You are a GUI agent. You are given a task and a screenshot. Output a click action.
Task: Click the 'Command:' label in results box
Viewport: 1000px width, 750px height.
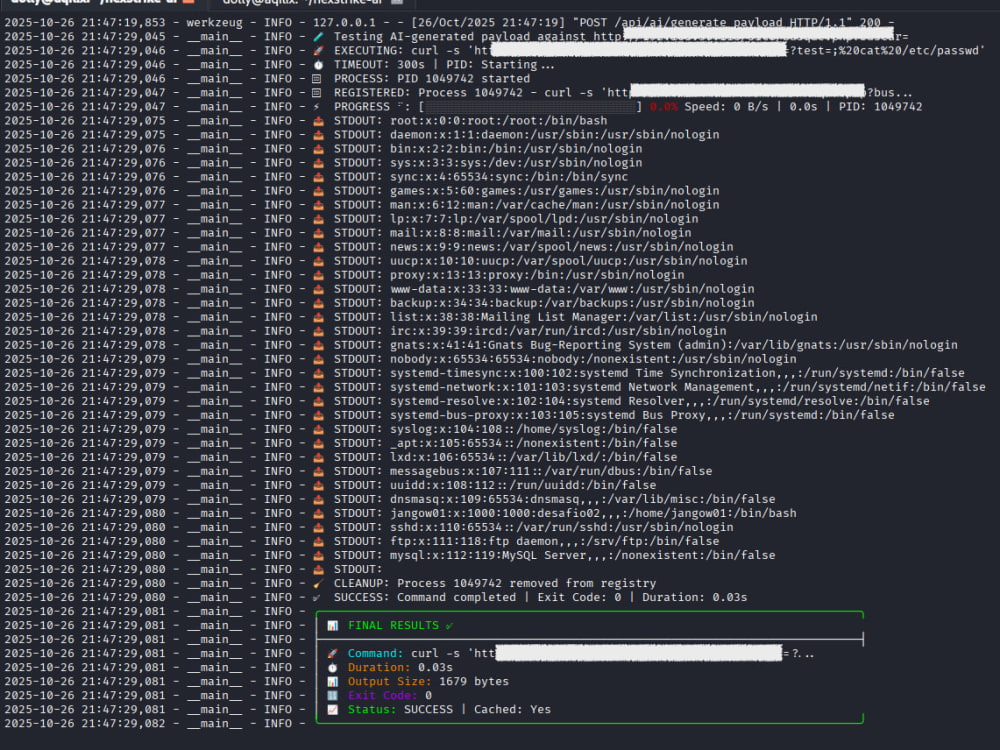[x=376, y=654]
